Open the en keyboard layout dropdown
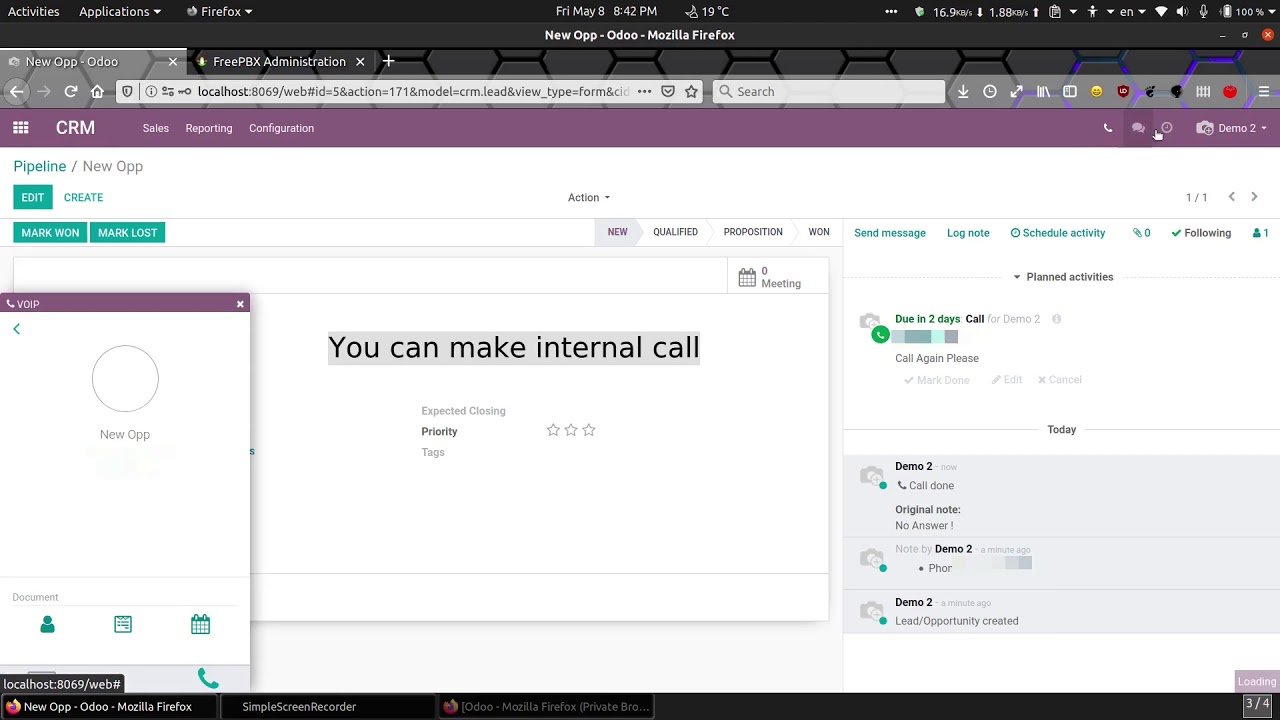This screenshot has width=1280, height=720. [x=1131, y=11]
